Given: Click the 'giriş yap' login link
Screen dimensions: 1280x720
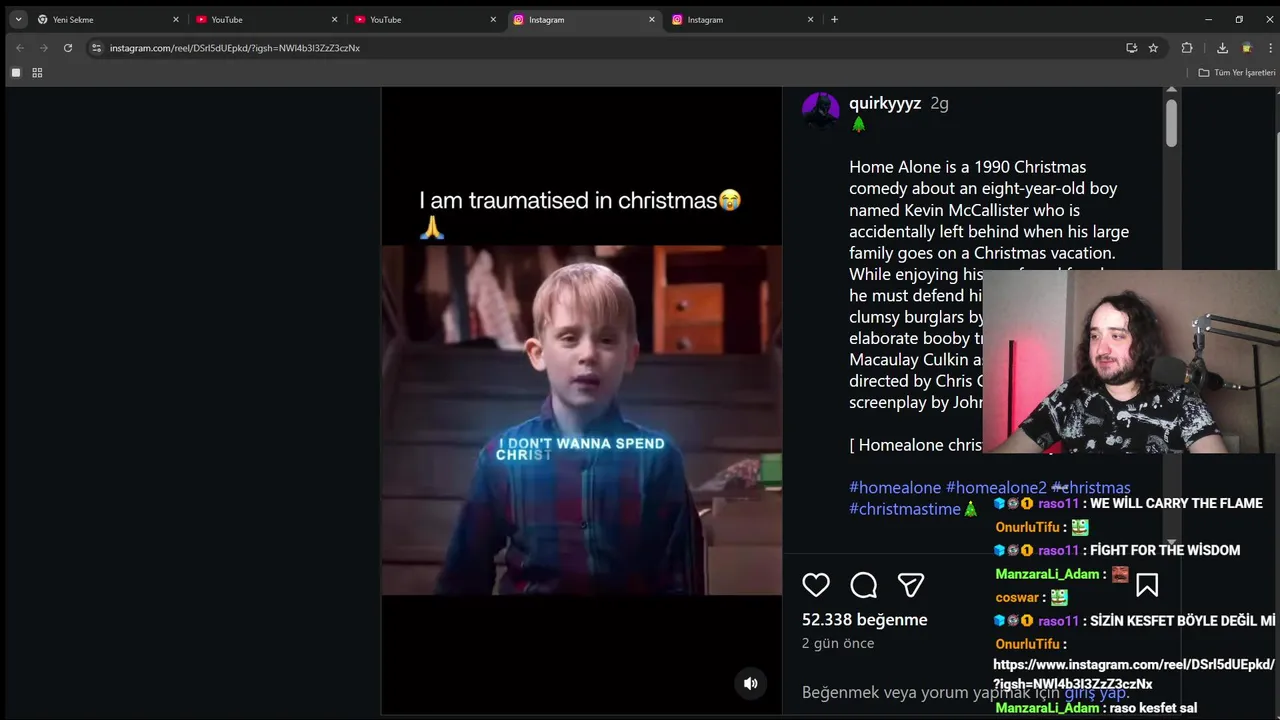Looking at the screenshot, I should [x=1094, y=692].
